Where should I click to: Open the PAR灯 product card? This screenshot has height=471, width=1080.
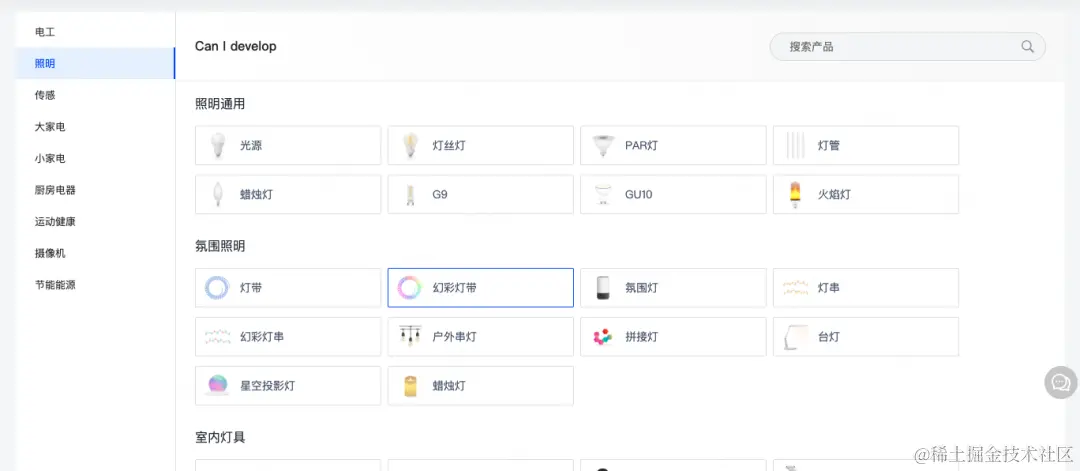click(673, 146)
